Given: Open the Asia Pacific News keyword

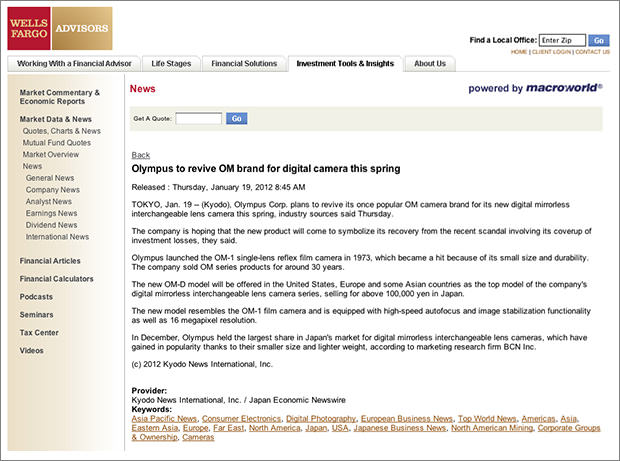Looking at the screenshot, I should (x=164, y=418).
